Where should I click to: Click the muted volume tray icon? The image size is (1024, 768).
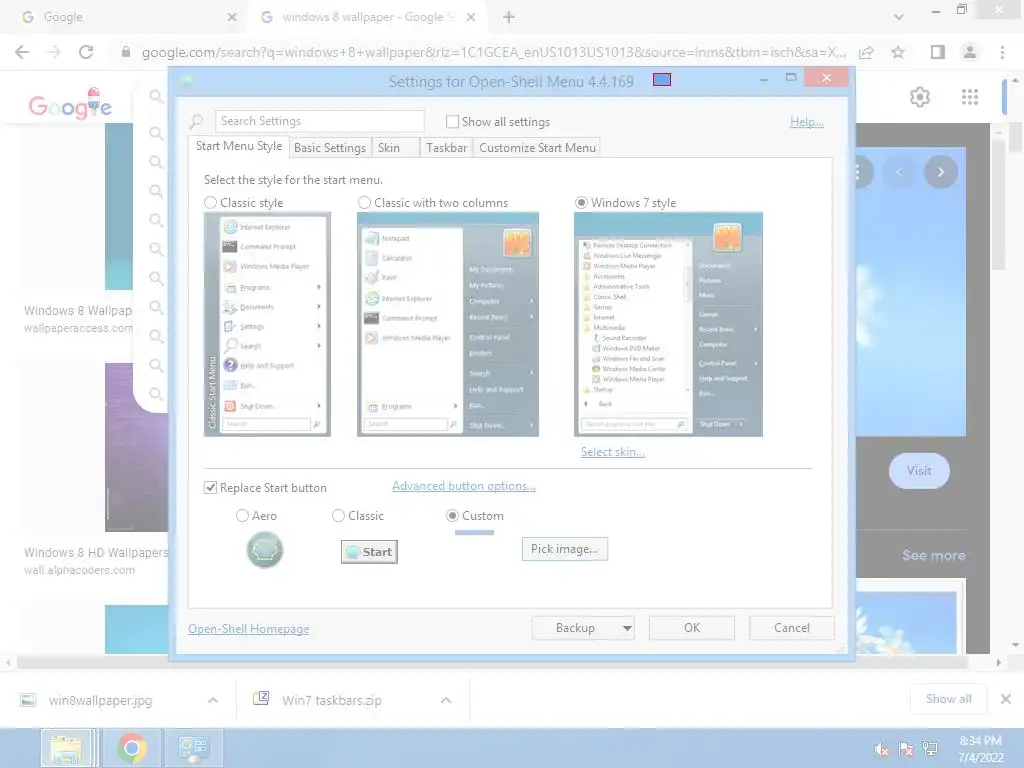(x=881, y=749)
